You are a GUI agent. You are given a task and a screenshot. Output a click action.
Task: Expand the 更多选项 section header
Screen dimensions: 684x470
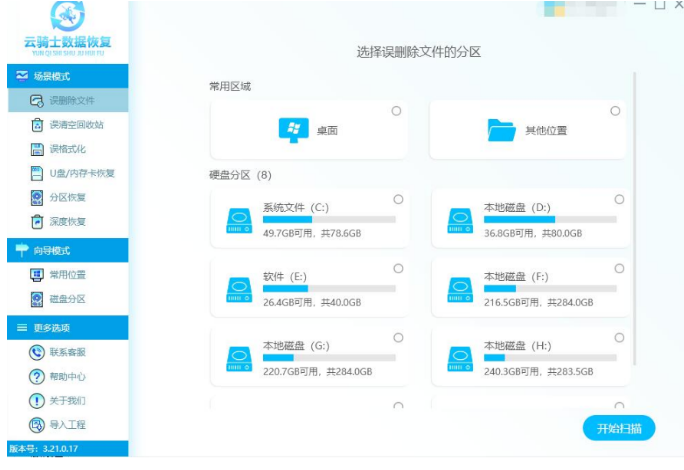64,328
